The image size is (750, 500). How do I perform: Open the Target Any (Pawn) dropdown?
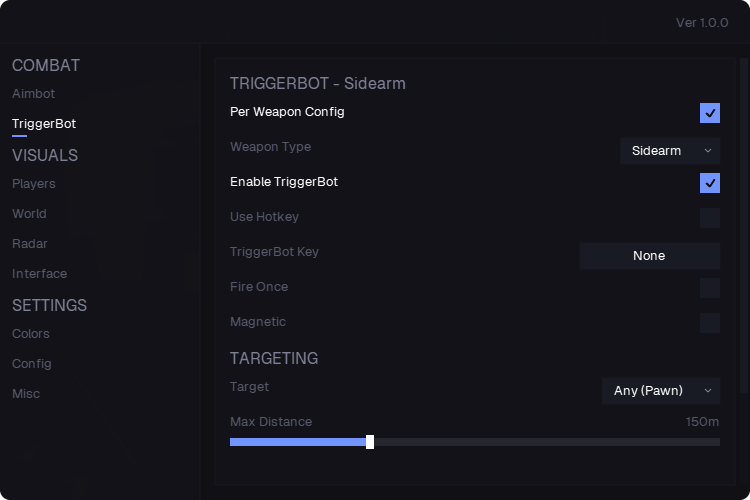[x=661, y=391]
